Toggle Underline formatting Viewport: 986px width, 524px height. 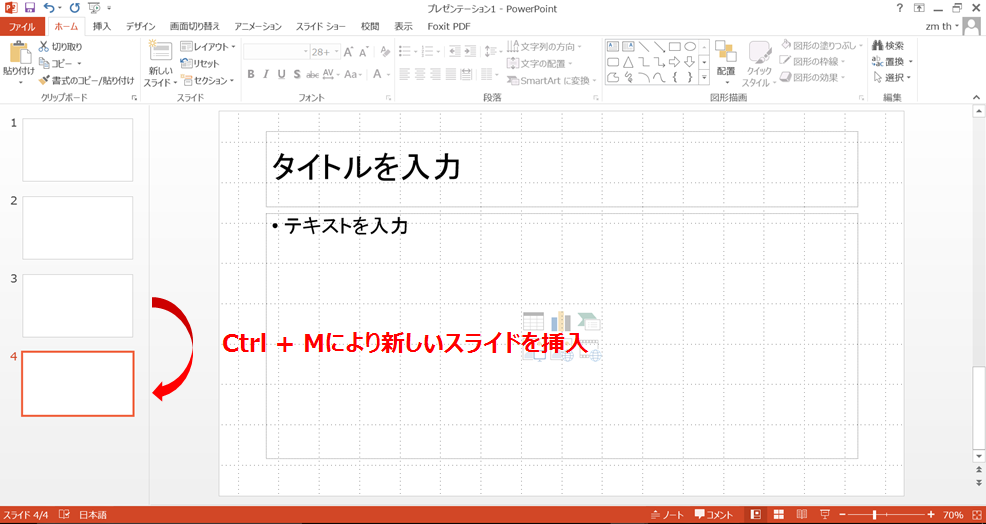(281, 74)
